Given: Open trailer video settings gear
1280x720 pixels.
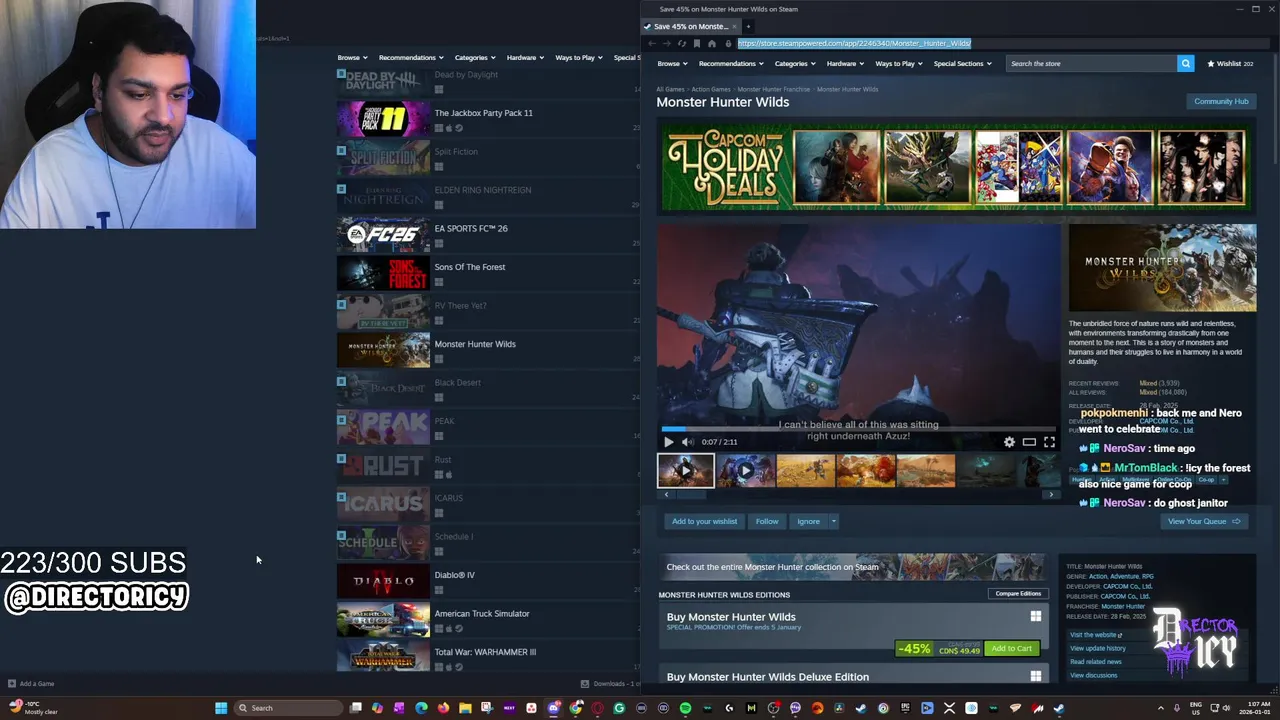Looking at the screenshot, I should tap(1009, 442).
